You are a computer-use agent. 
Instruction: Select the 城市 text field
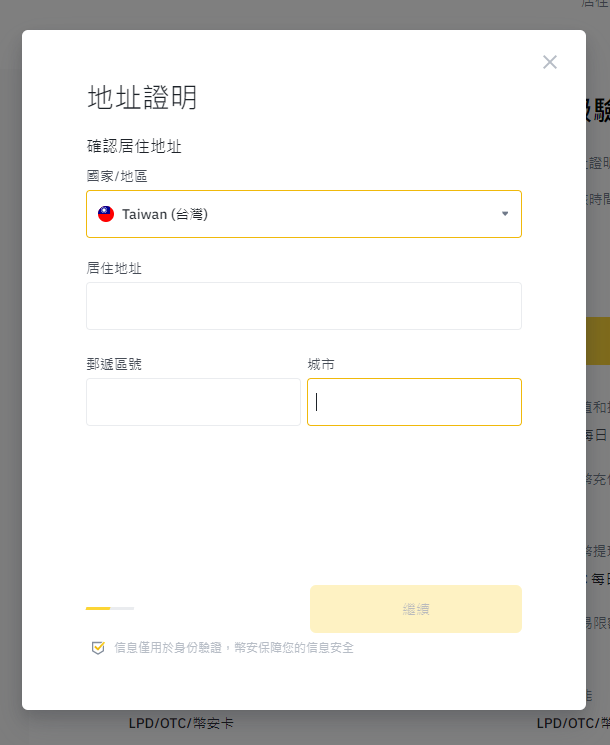pyautogui.click(x=414, y=402)
